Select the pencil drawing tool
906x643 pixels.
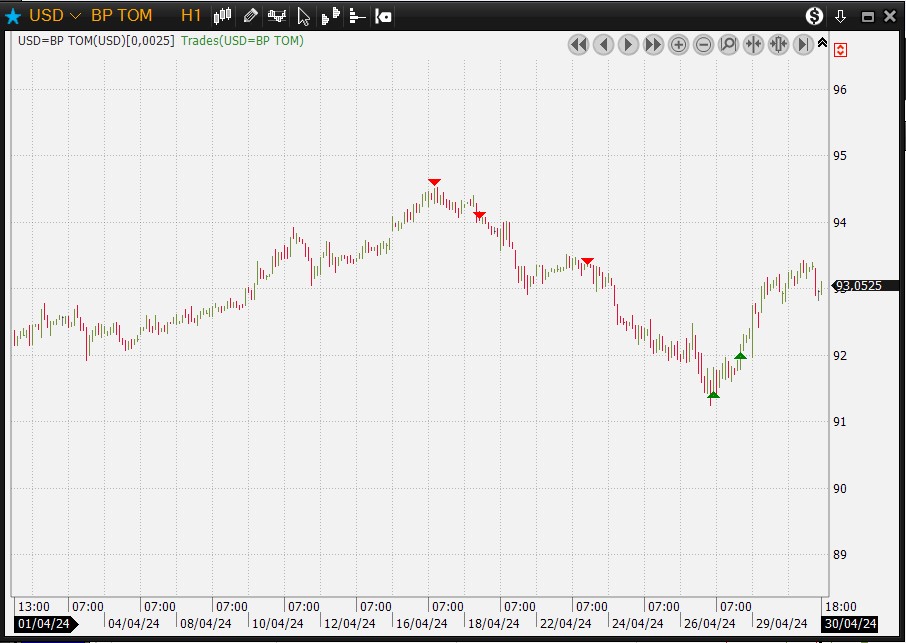(x=250, y=16)
